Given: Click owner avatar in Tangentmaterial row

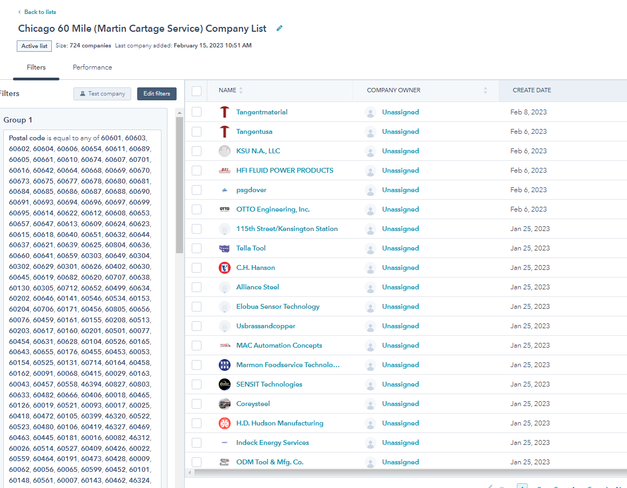Looking at the screenshot, I should coord(371,112).
